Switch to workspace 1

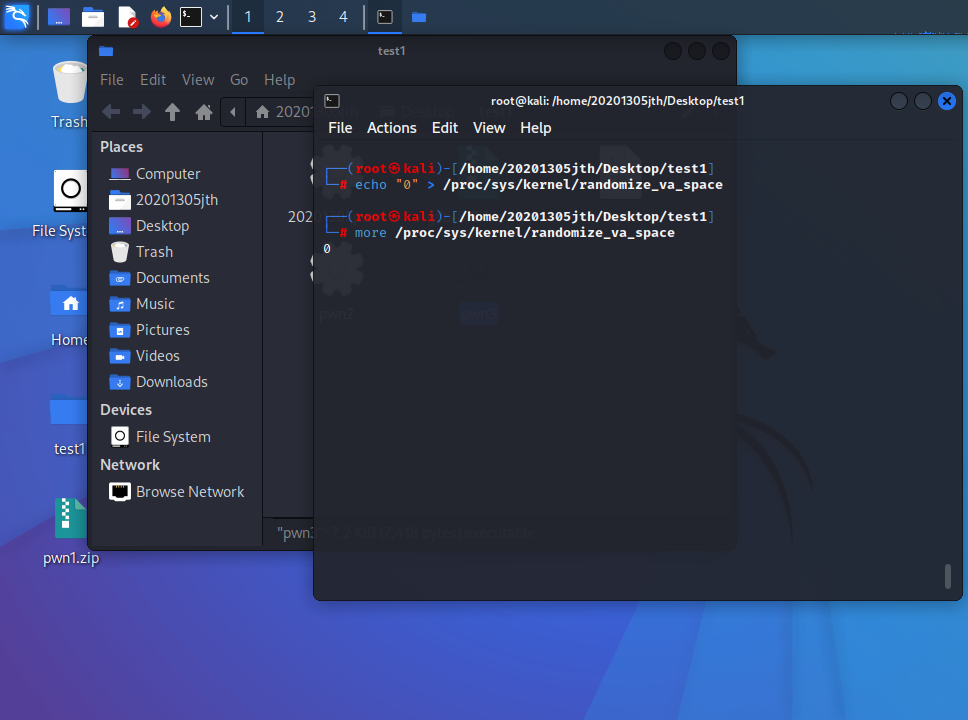tap(248, 17)
